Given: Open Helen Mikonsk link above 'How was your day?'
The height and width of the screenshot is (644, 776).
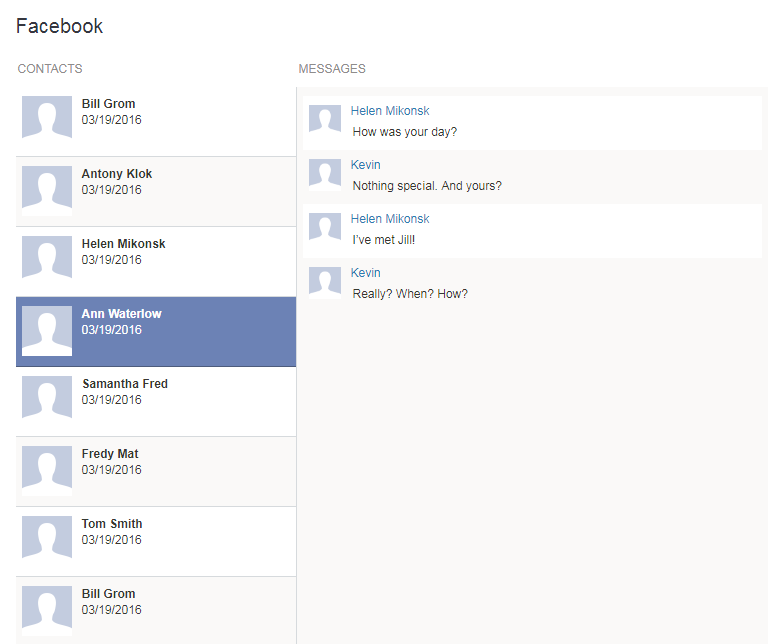Looking at the screenshot, I should 390,111.
